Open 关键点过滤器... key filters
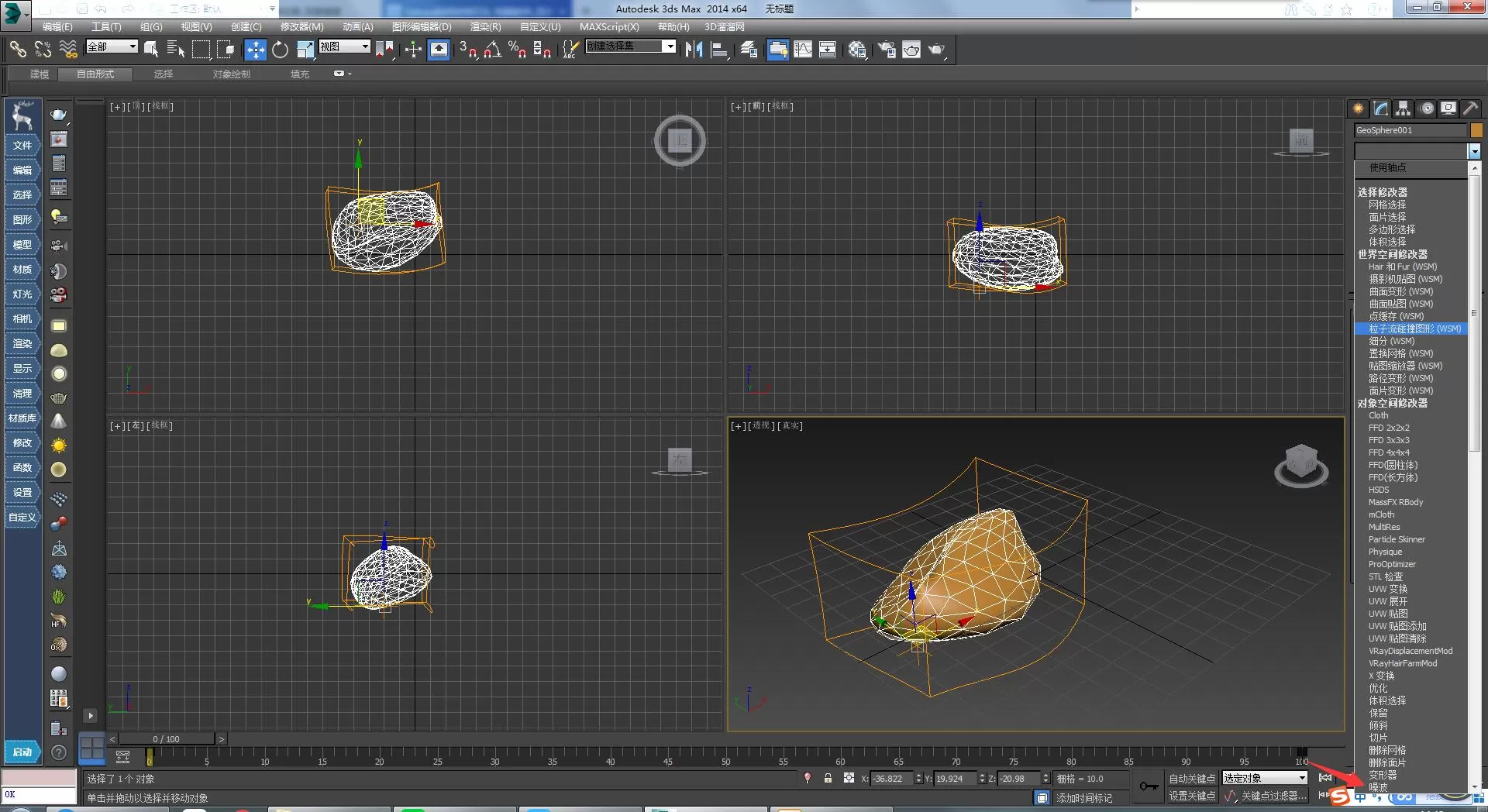 pos(1273,796)
